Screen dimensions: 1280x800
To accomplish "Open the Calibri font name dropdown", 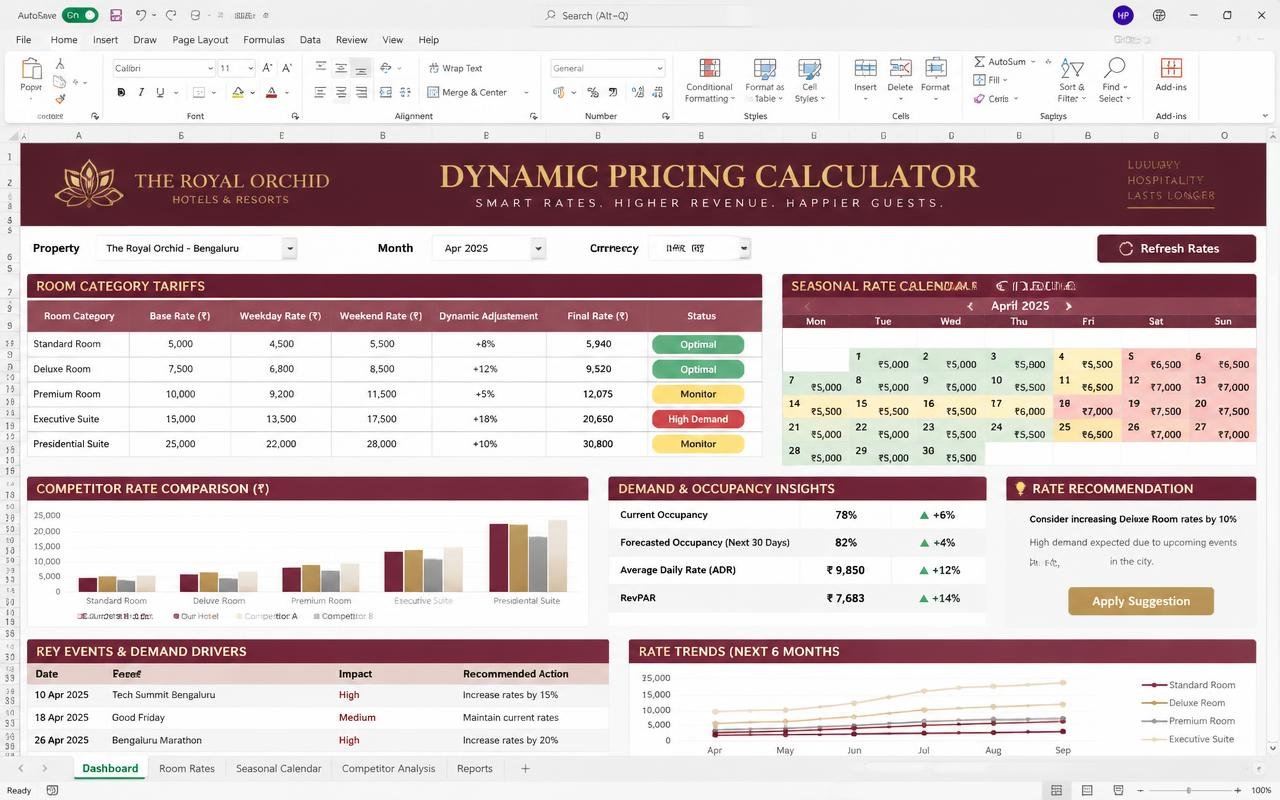I will click(163, 68).
